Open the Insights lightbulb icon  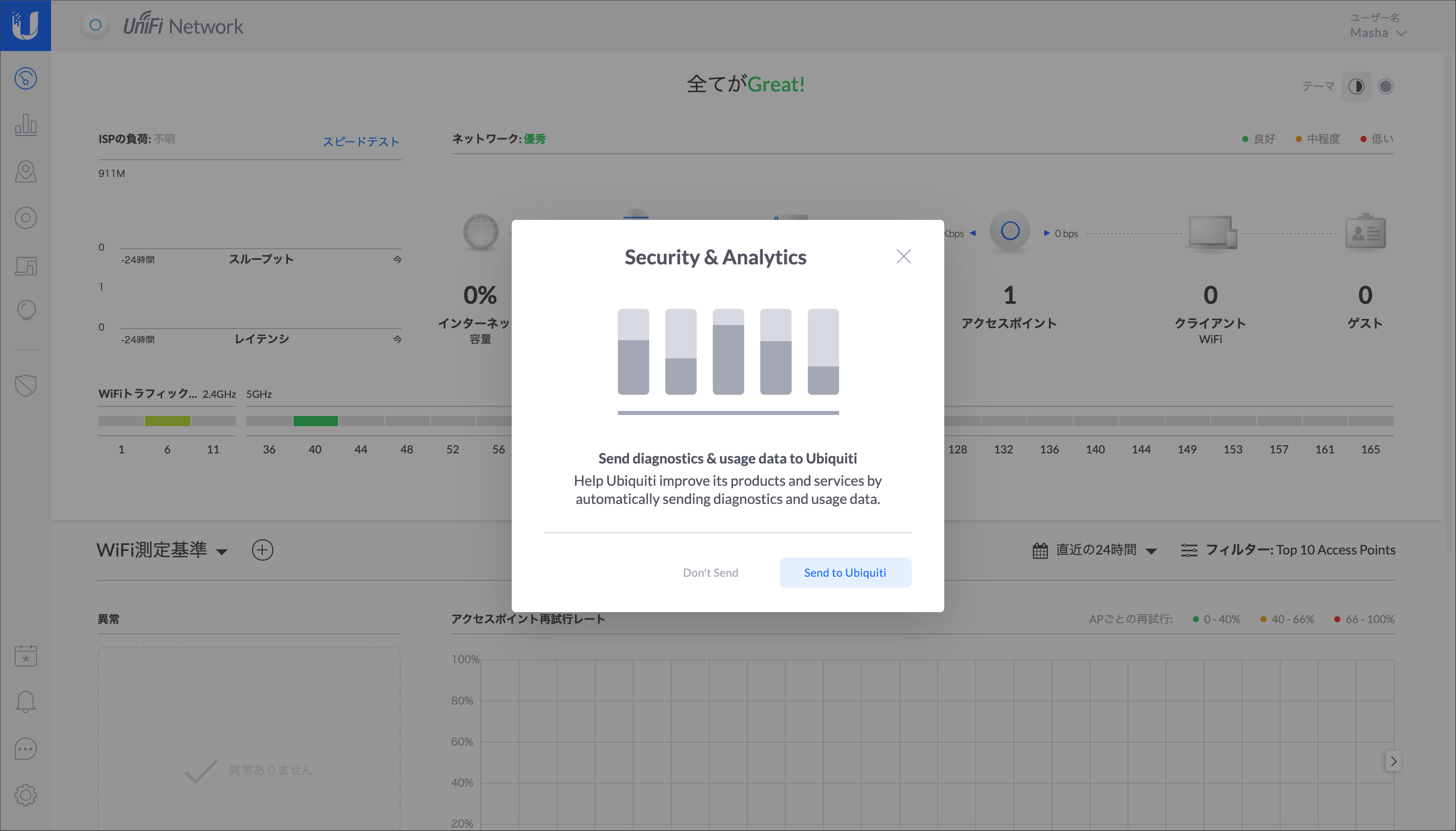(26, 310)
